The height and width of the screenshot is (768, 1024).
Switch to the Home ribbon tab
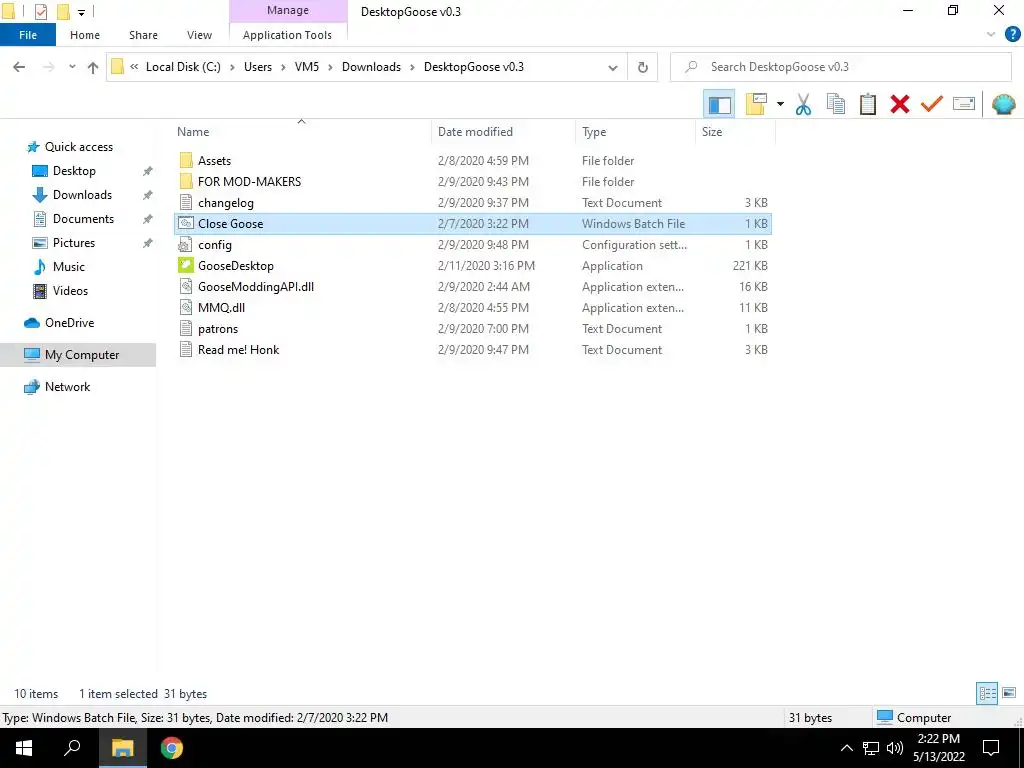coord(85,35)
